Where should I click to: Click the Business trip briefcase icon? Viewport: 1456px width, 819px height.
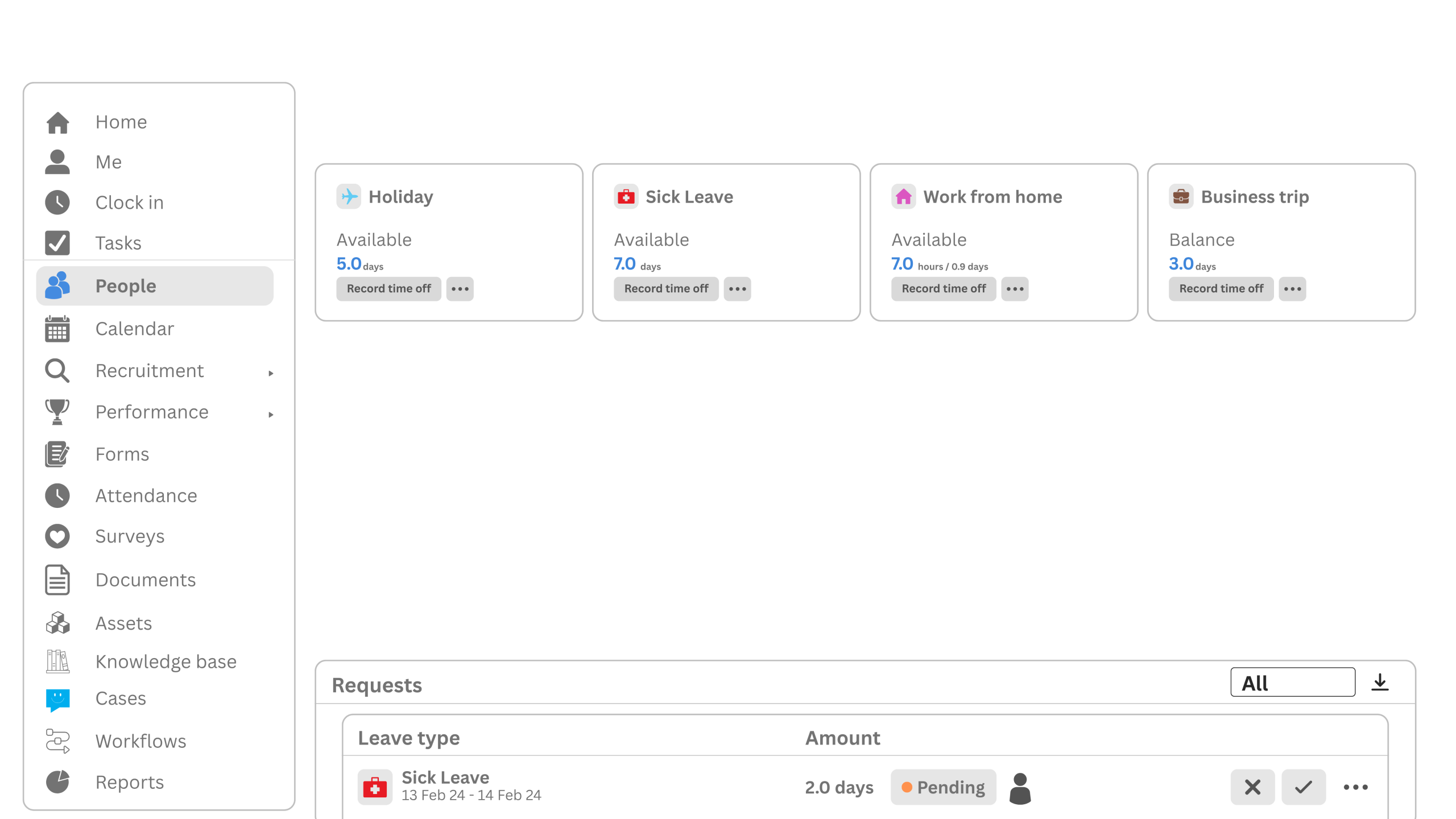1181,197
